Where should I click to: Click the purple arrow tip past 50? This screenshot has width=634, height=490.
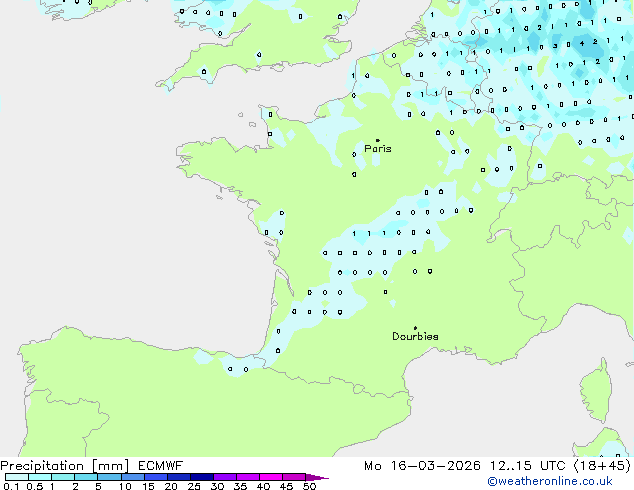(317, 477)
